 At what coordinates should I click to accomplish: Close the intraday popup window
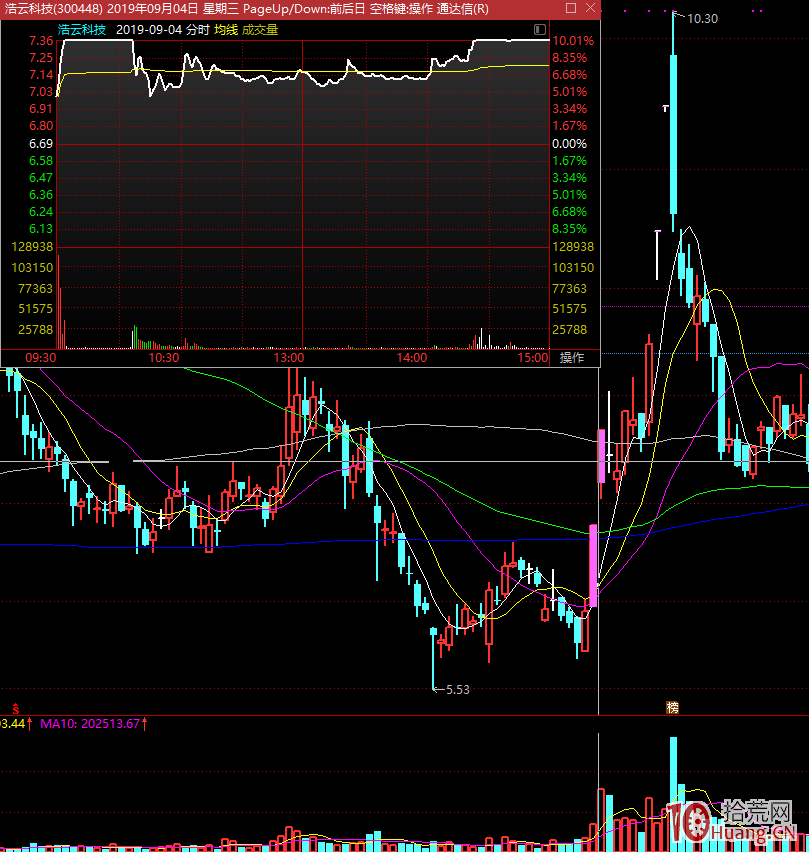tap(589, 9)
